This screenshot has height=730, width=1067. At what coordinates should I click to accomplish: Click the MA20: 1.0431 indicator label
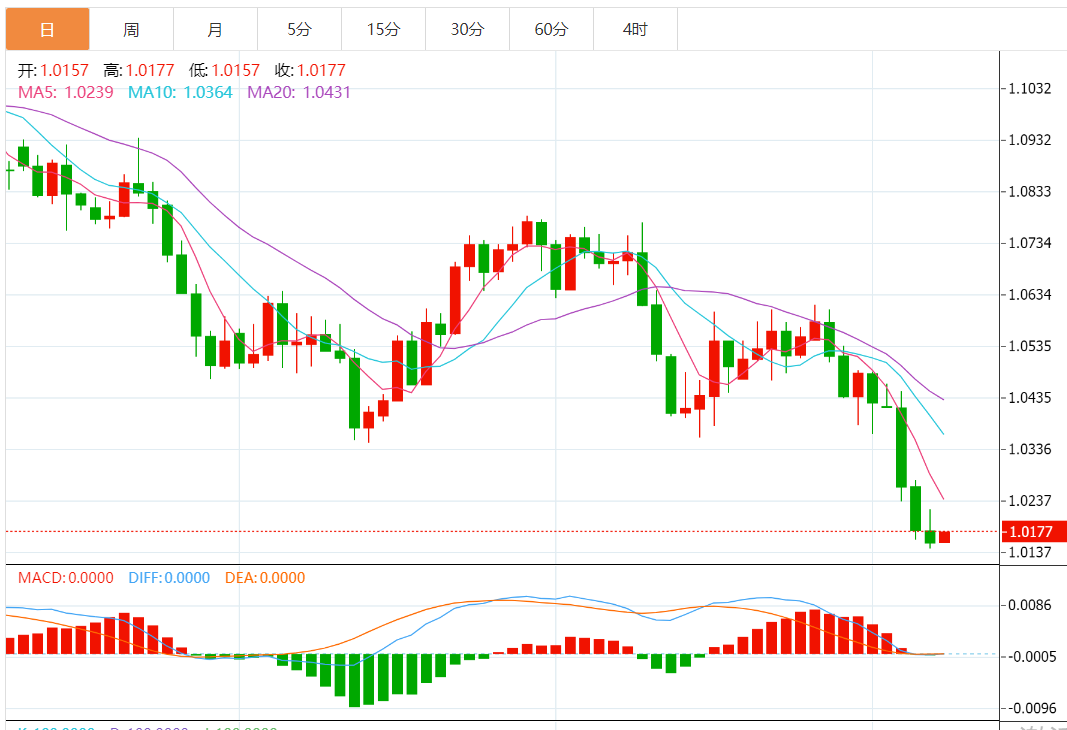tap(299, 93)
